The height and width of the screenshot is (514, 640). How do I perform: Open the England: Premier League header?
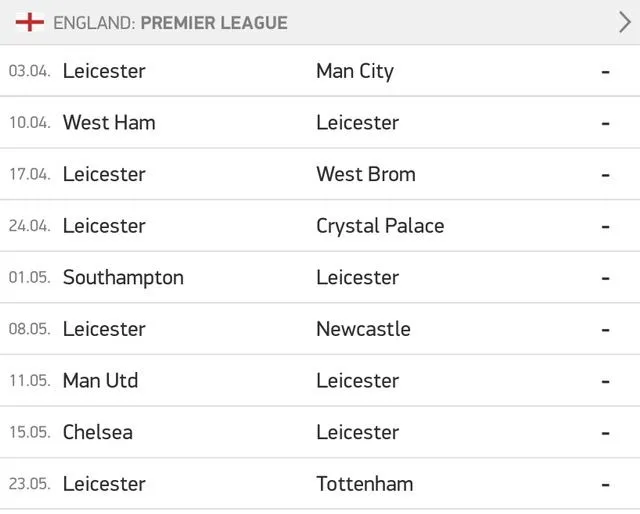pos(170,22)
